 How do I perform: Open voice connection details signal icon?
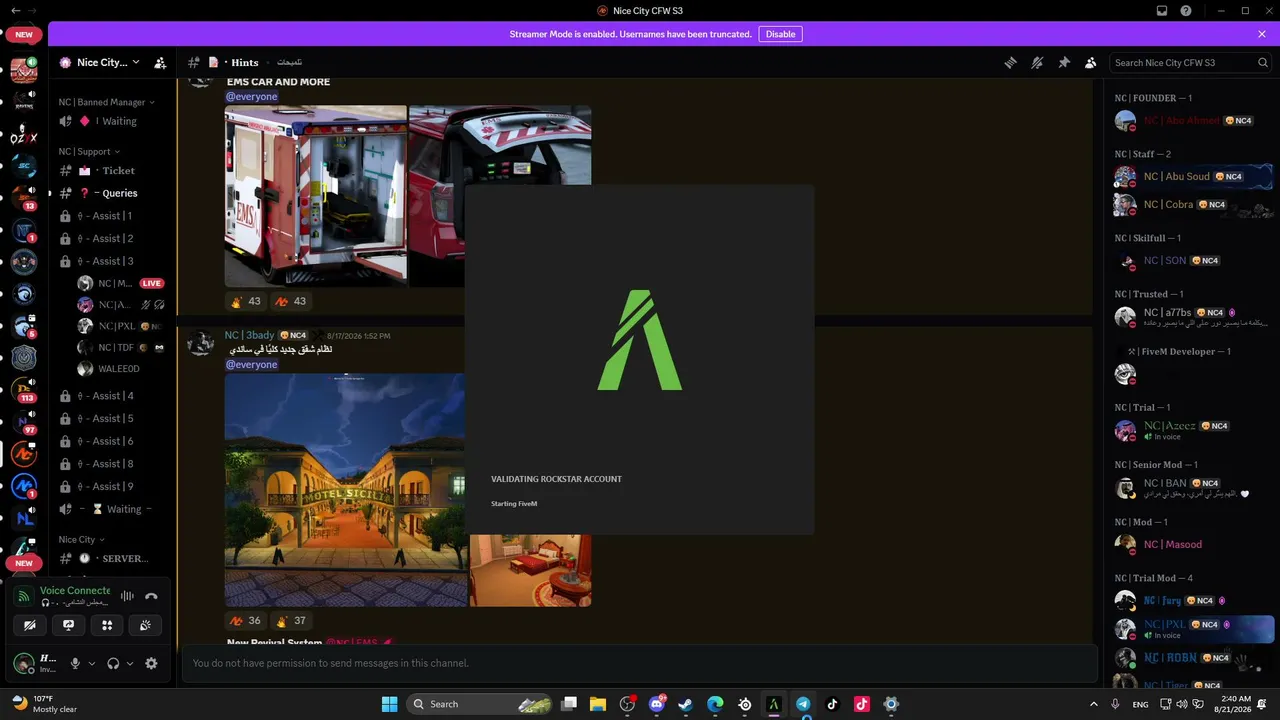[x=25, y=596]
